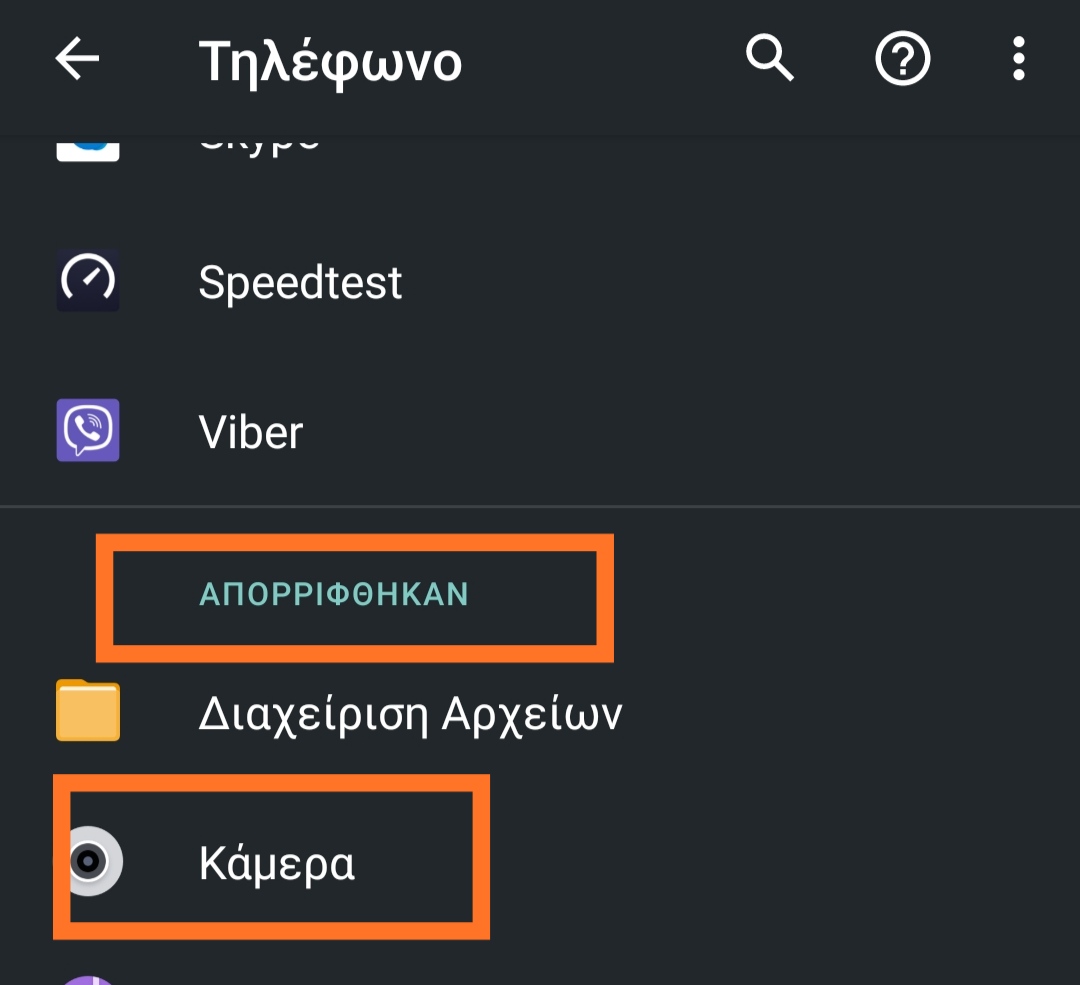Image resolution: width=1080 pixels, height=985 pixels.
Task: Select the Κάμερα app entry
Action: click(277, 864)
